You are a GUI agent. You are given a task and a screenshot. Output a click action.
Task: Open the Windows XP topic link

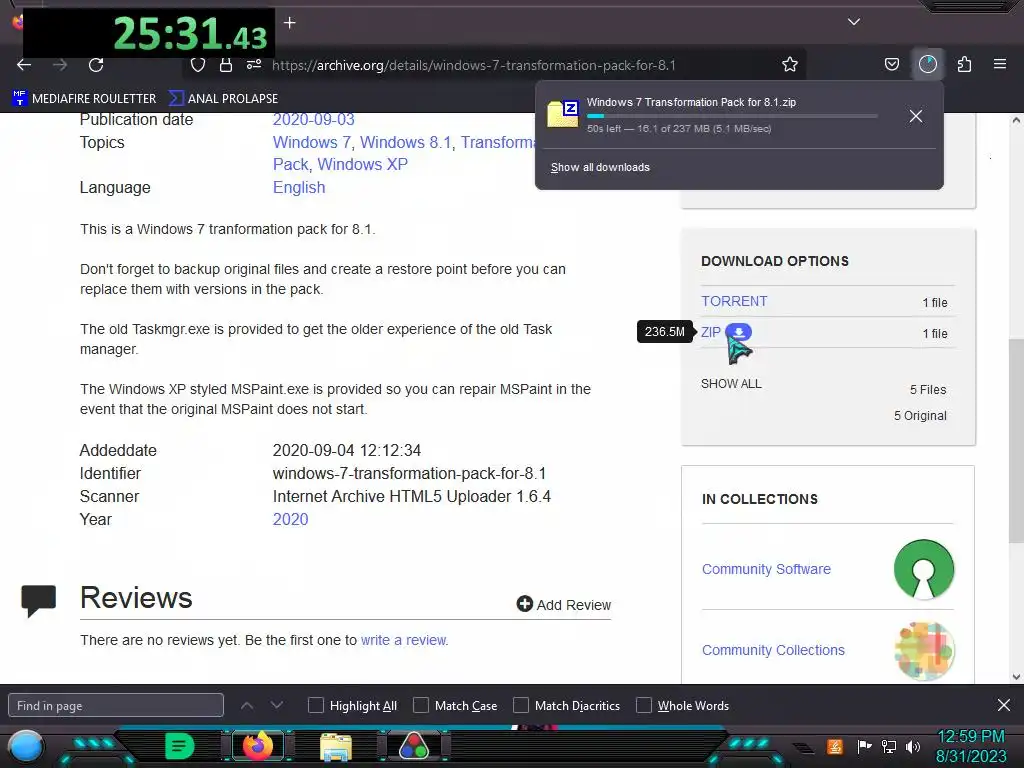(362, 165)
